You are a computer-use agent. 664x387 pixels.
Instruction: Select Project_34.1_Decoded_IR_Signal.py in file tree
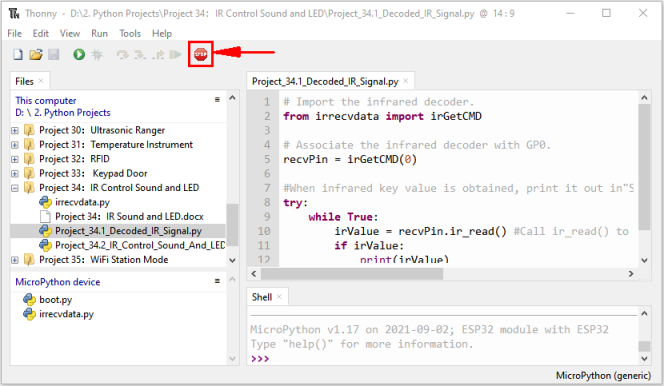point(128,231)
